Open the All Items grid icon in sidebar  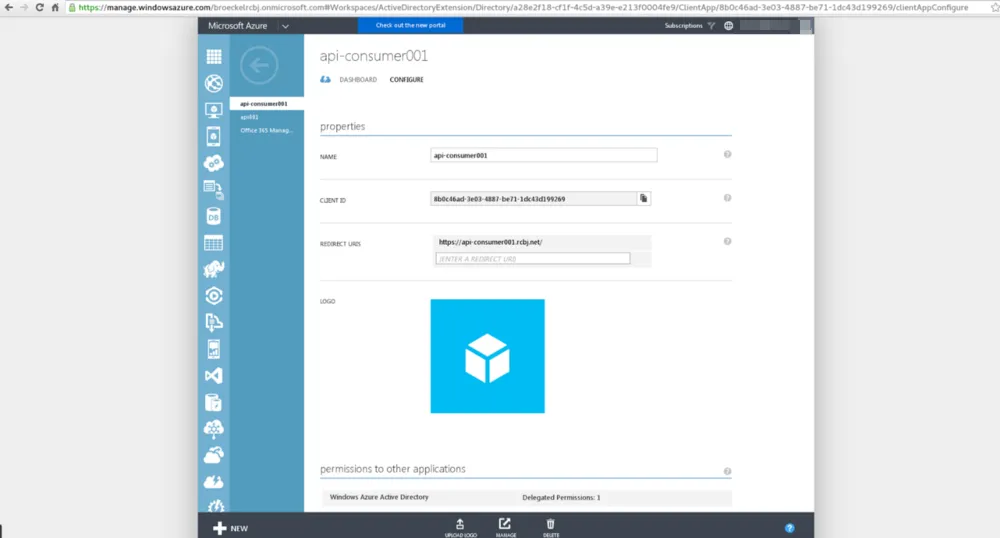pyautogui.click(x=214, y=57)
